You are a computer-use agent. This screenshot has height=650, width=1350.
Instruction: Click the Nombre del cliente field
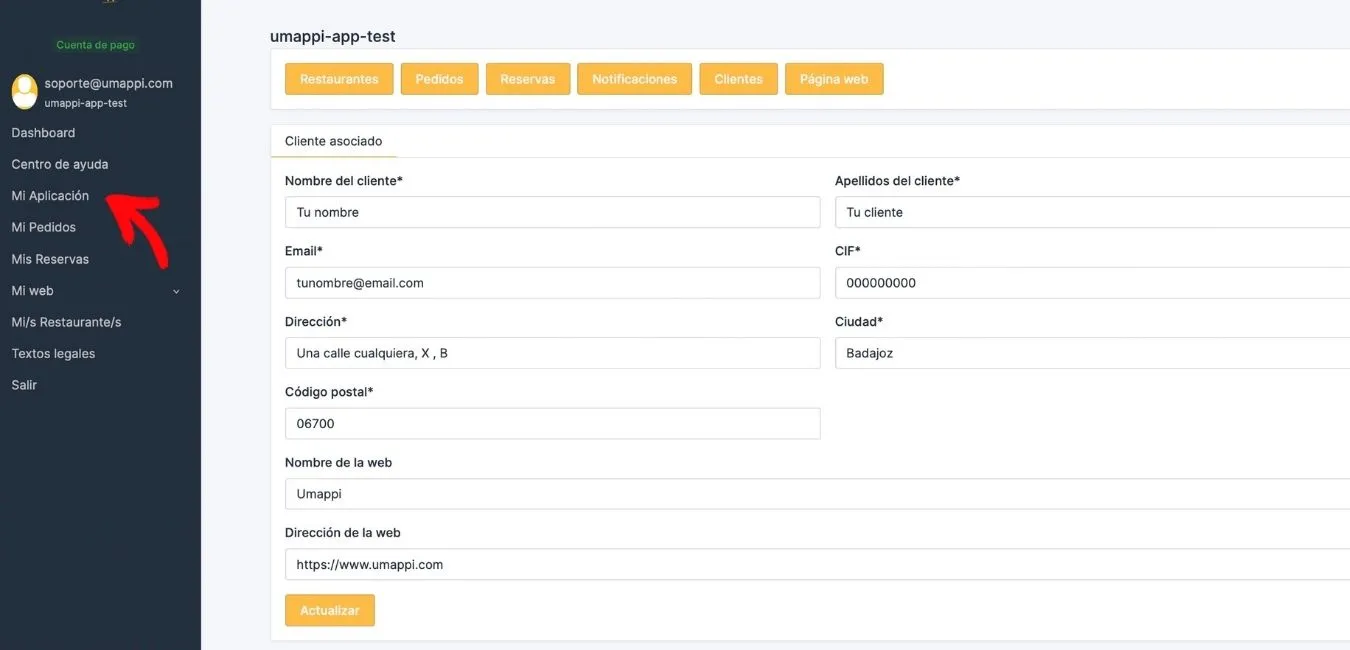[x=552, y=212]
